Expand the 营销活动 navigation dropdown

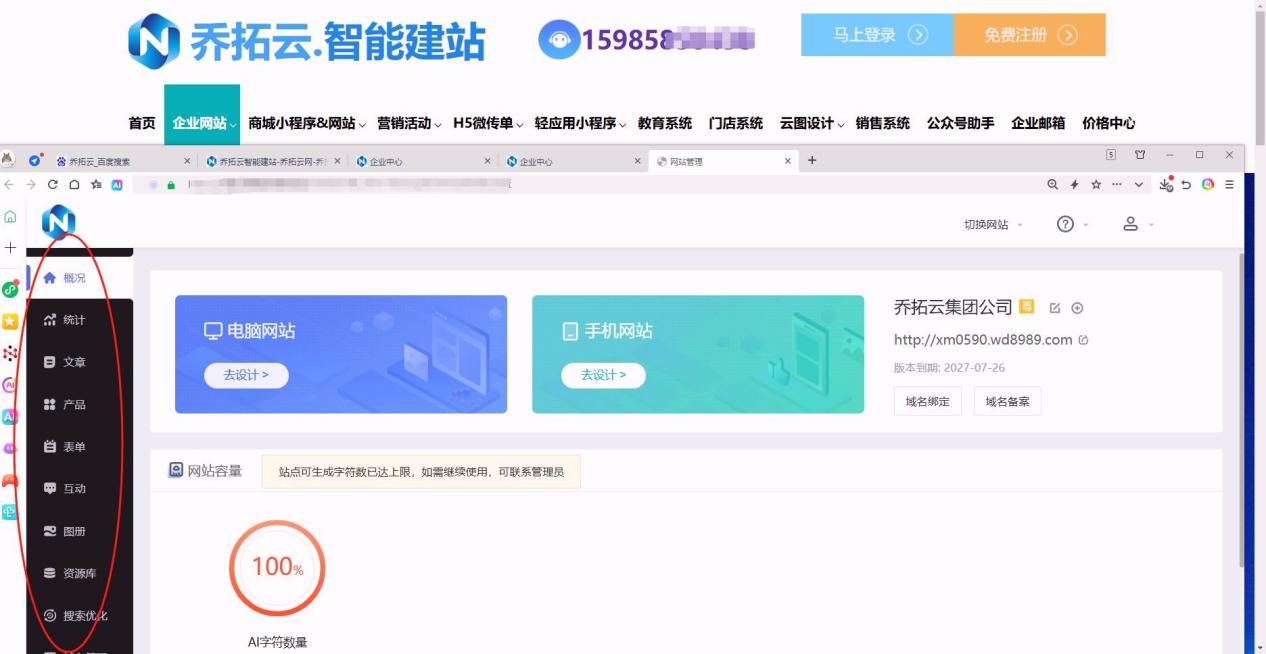pos(410,123)
